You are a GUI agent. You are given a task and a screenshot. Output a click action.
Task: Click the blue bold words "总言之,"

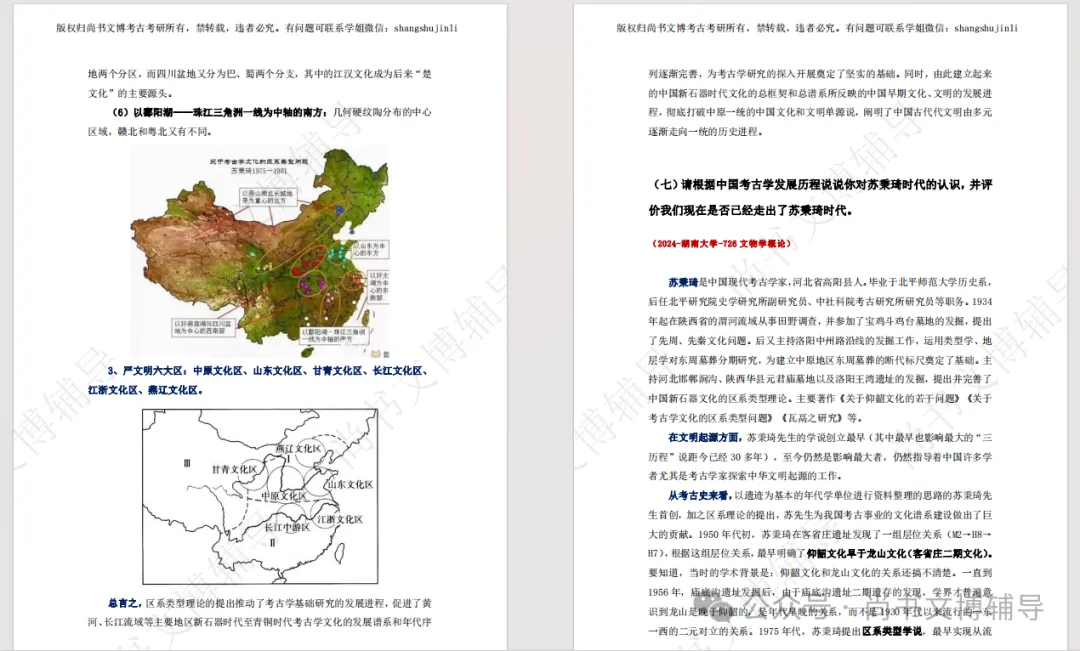[125, 603]
